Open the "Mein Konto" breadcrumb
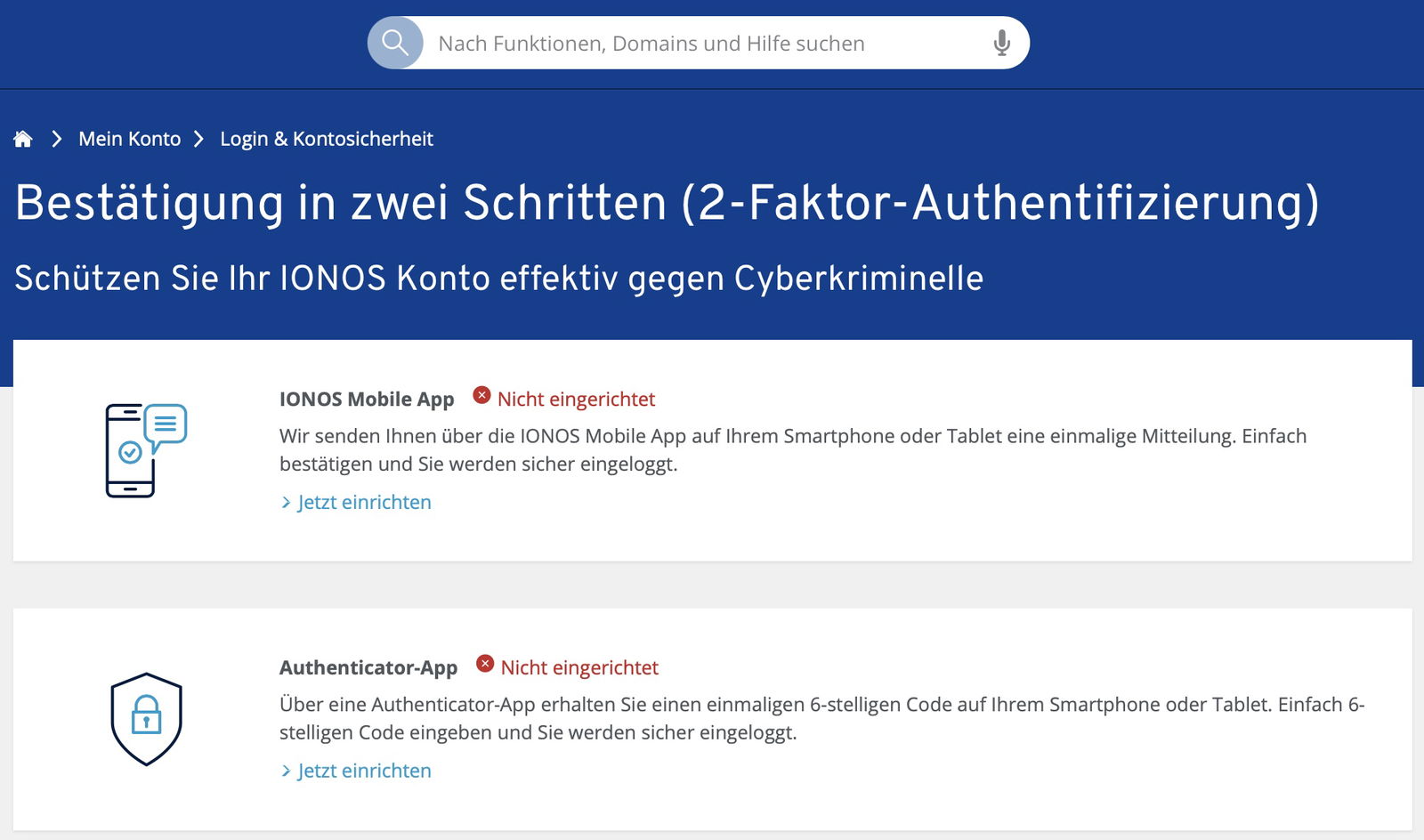 point(129,139)
